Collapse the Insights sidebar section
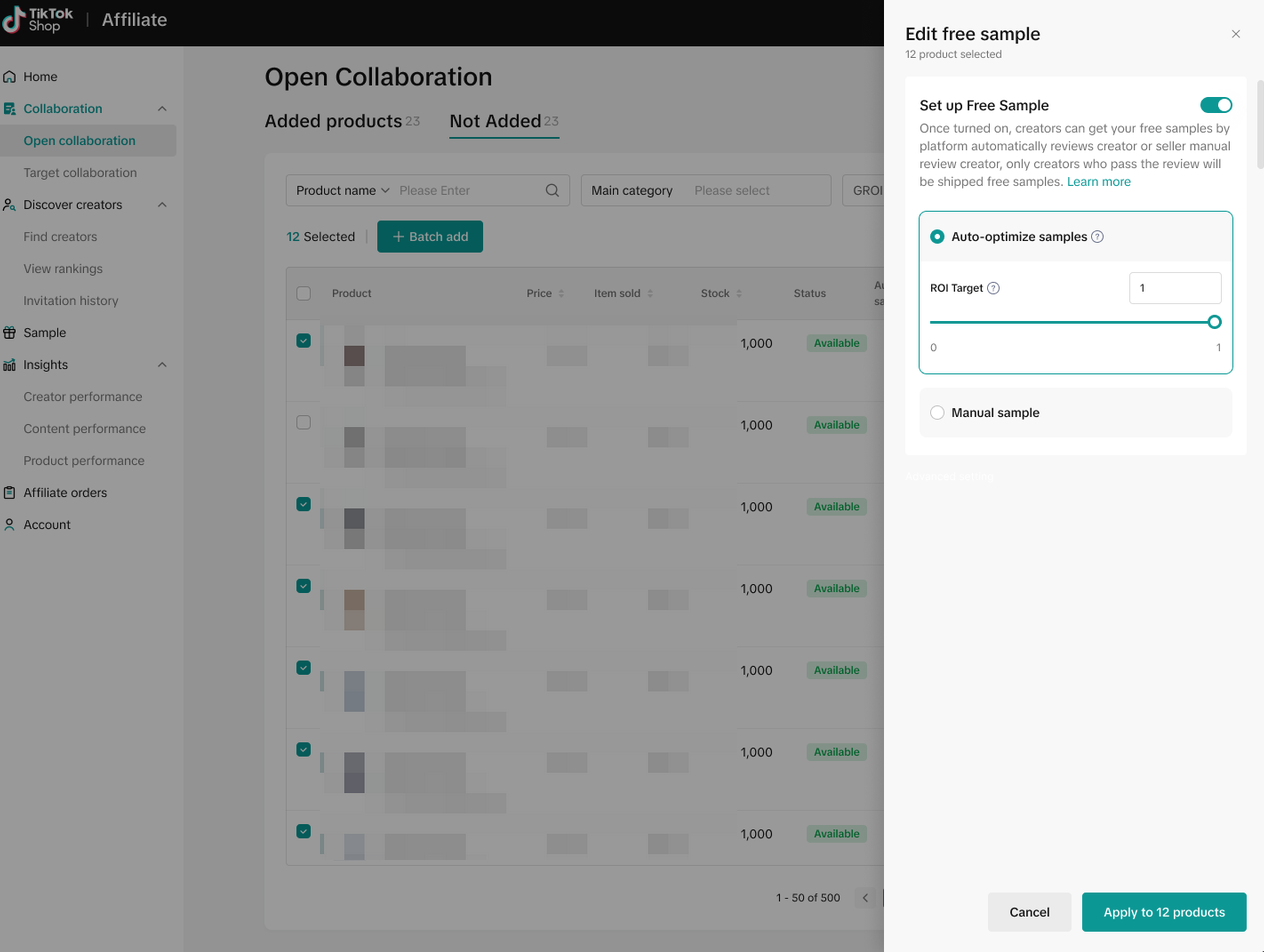Image resolution: width=1264 pixels, height=952 pixels. point(163,365)
